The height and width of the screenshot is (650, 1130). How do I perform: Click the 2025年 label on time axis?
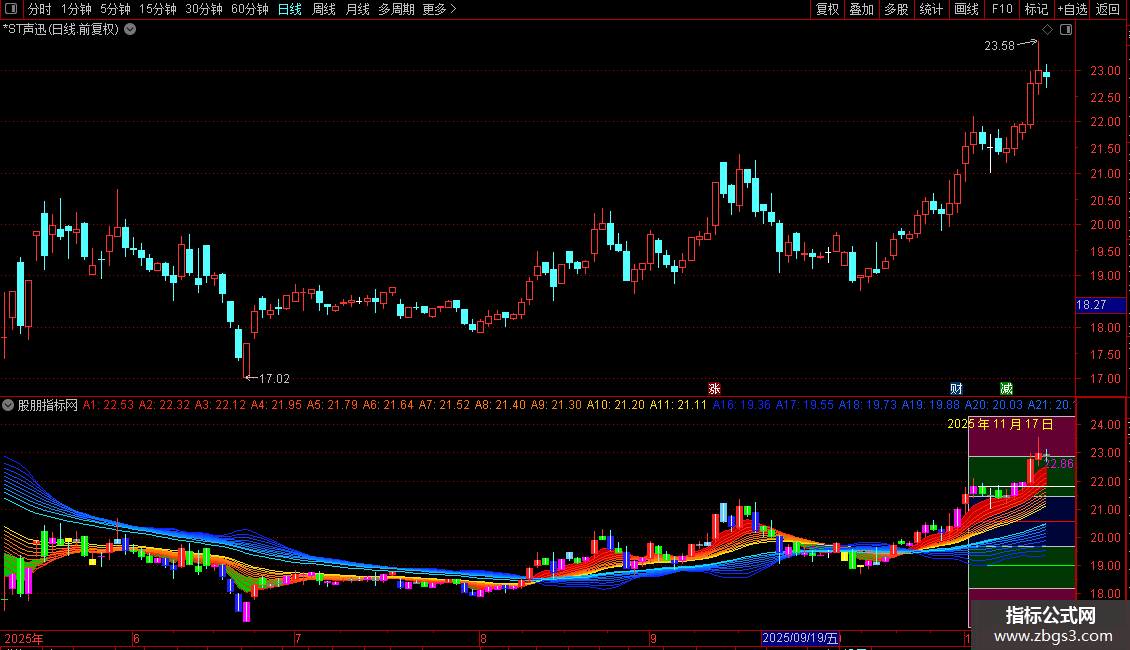[x=24, y=638]
